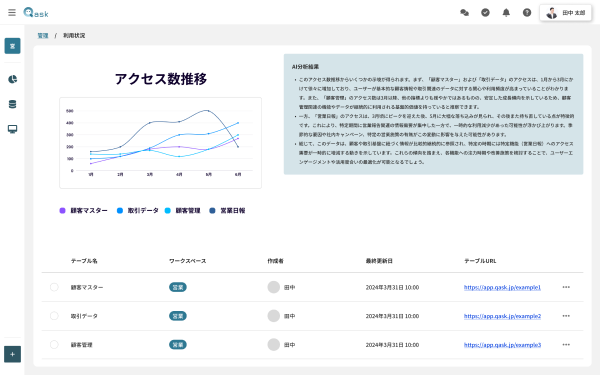The height and width of the screenshot is (375, 600).
Task: Select the 顧客マスター row radio button
Action: click(54, 287)
